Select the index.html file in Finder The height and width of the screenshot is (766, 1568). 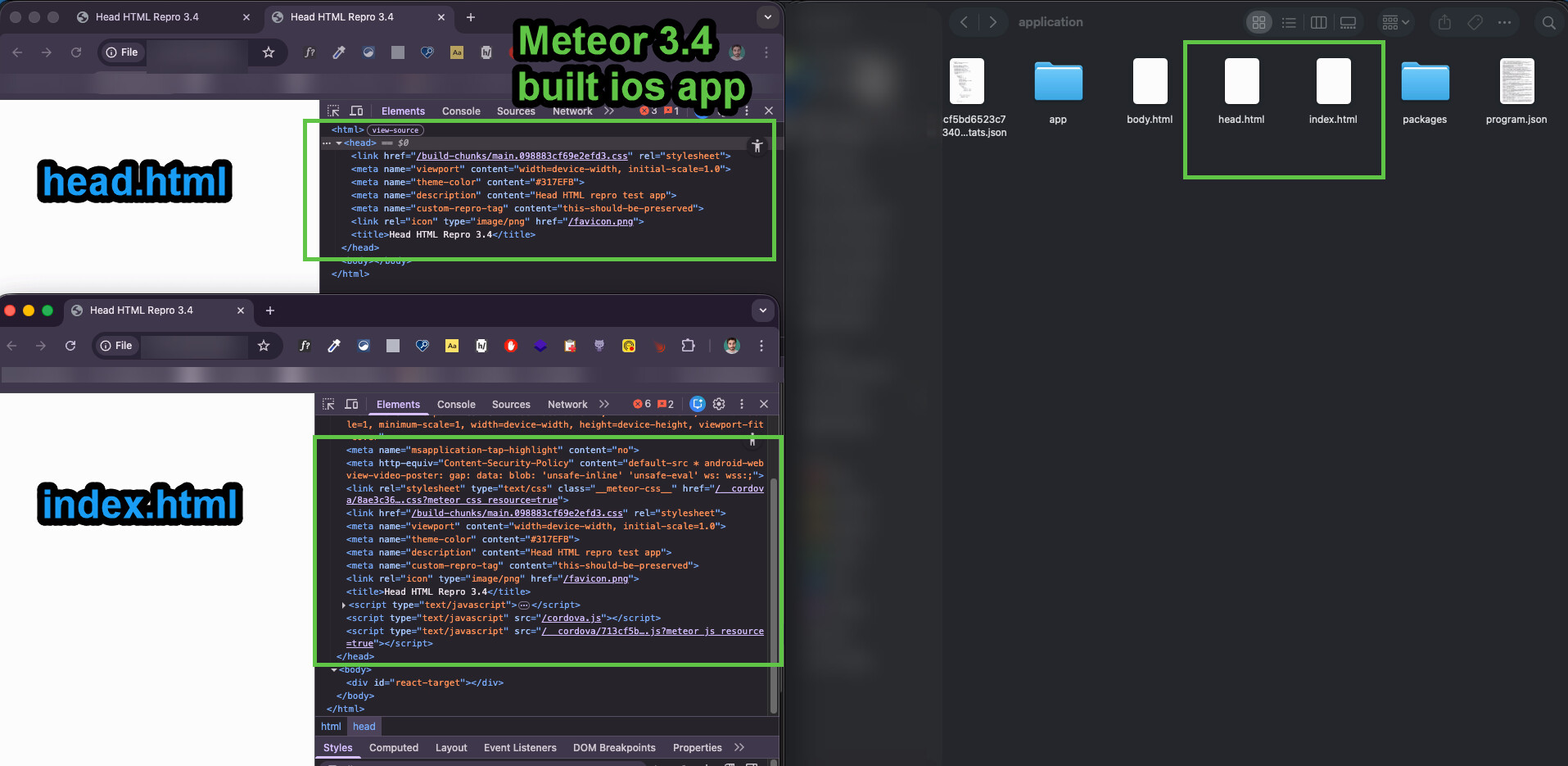click(x=1332, y=92)
